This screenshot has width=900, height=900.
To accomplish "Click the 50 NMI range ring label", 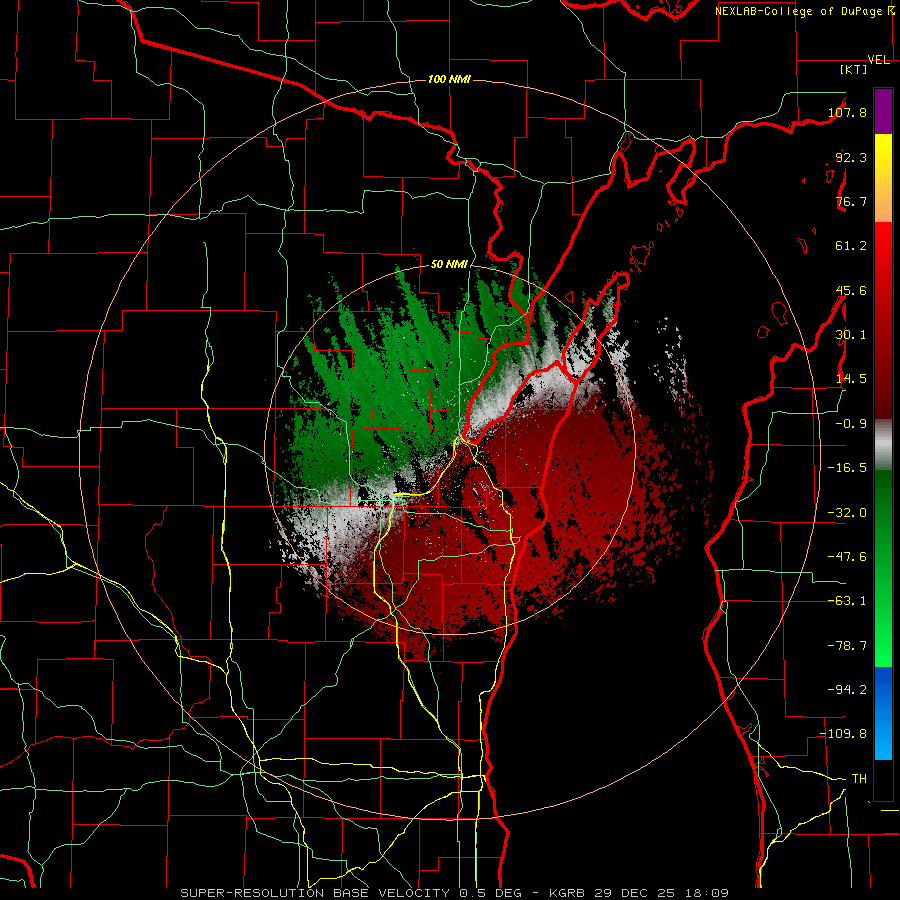I will click(449, 265).
